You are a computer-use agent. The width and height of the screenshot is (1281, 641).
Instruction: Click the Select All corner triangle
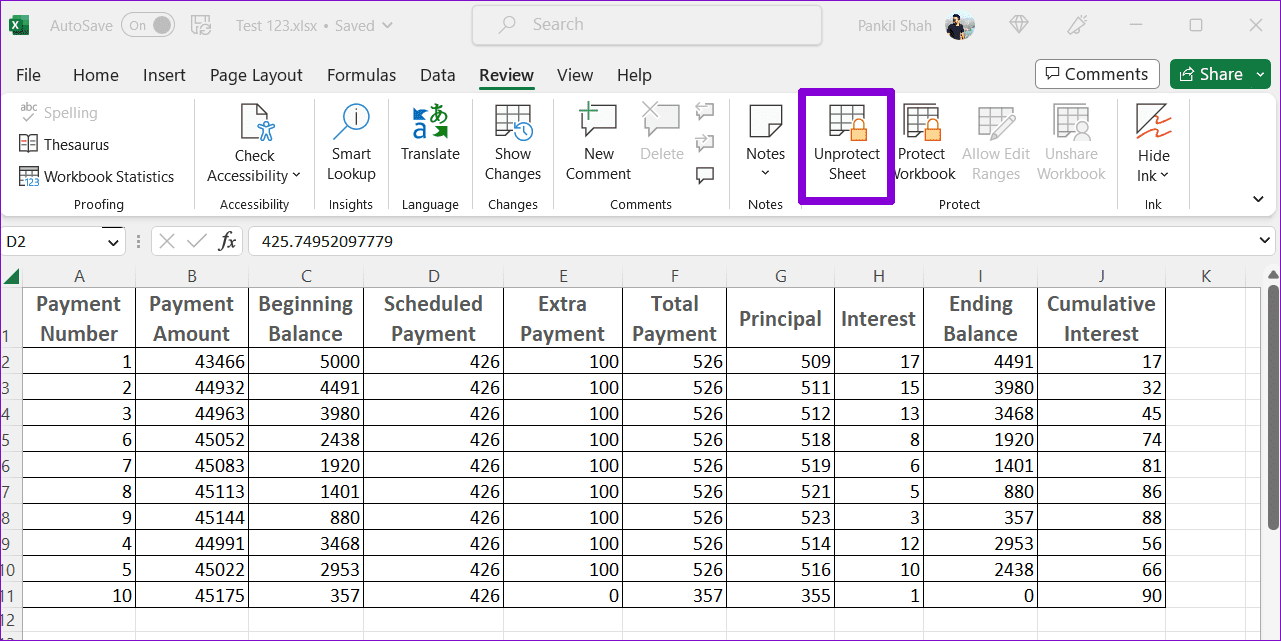click(12, 276)
